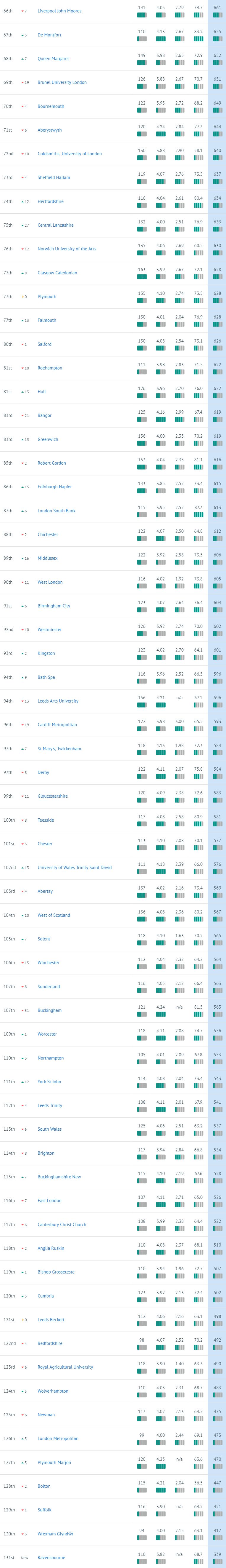Click the down arrow beside Buckingham's 31
This screenshot has width=226, height=1568.
pos(22,1010)
